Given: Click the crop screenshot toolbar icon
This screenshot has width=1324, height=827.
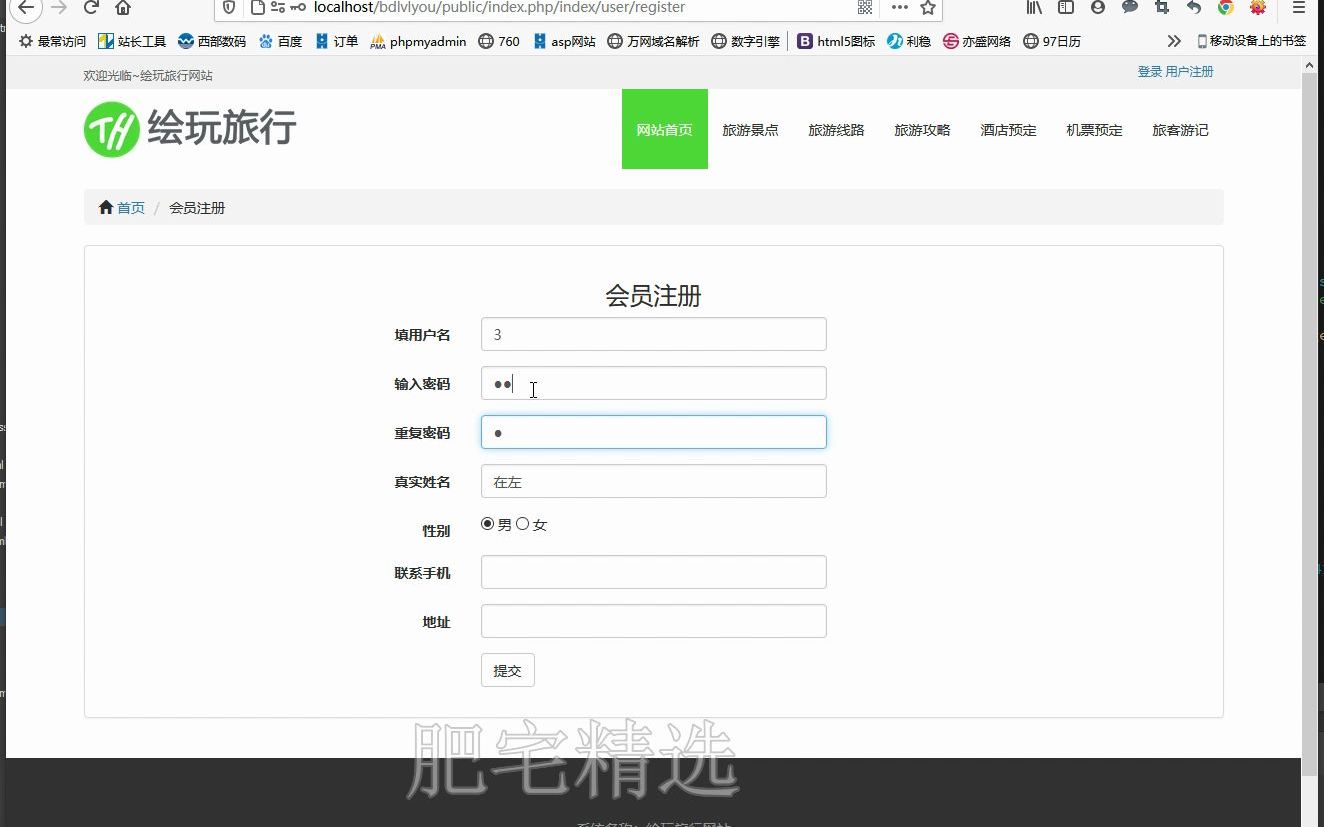Looking at the screenshot, I should click(1162, 7).
